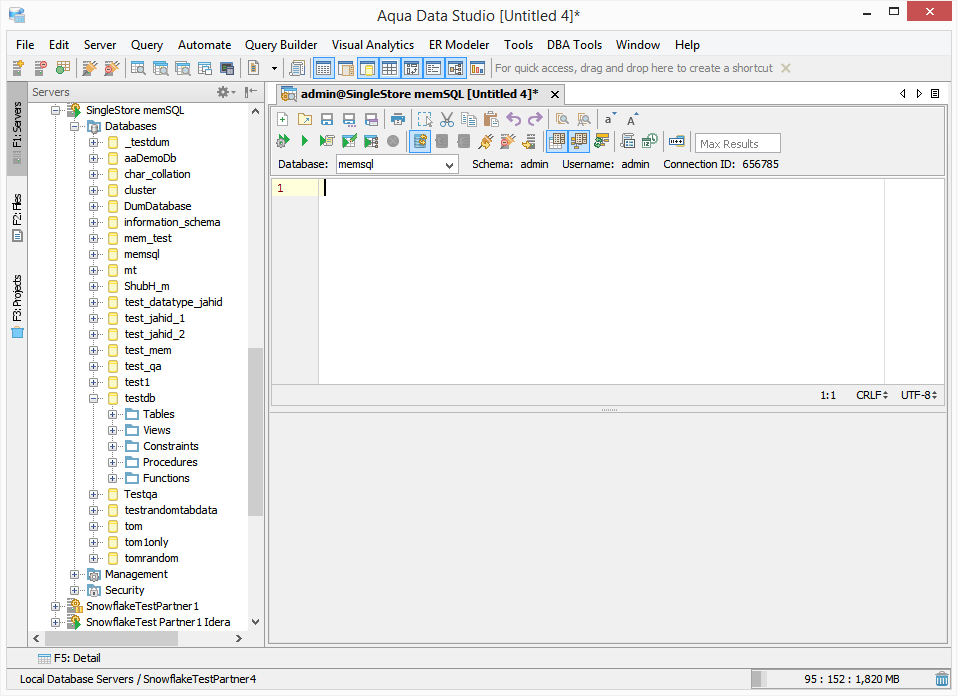The width and height of the screenshot is (958, 696).
Task: Select the test_datatype_jahid database
Action: tap(174, 302)
